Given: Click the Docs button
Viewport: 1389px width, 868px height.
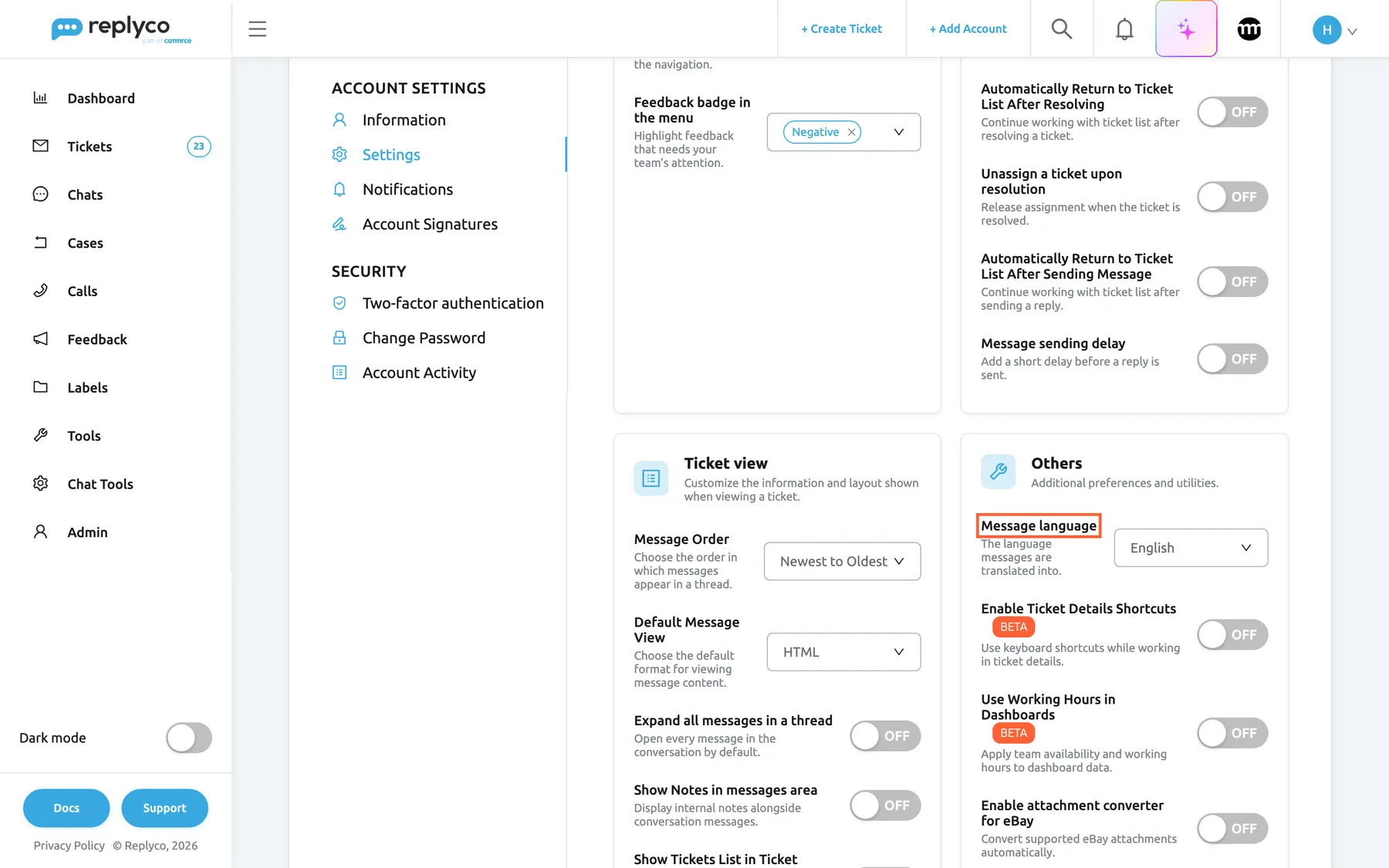Looking at the screenshot, I should click(66, 808).
